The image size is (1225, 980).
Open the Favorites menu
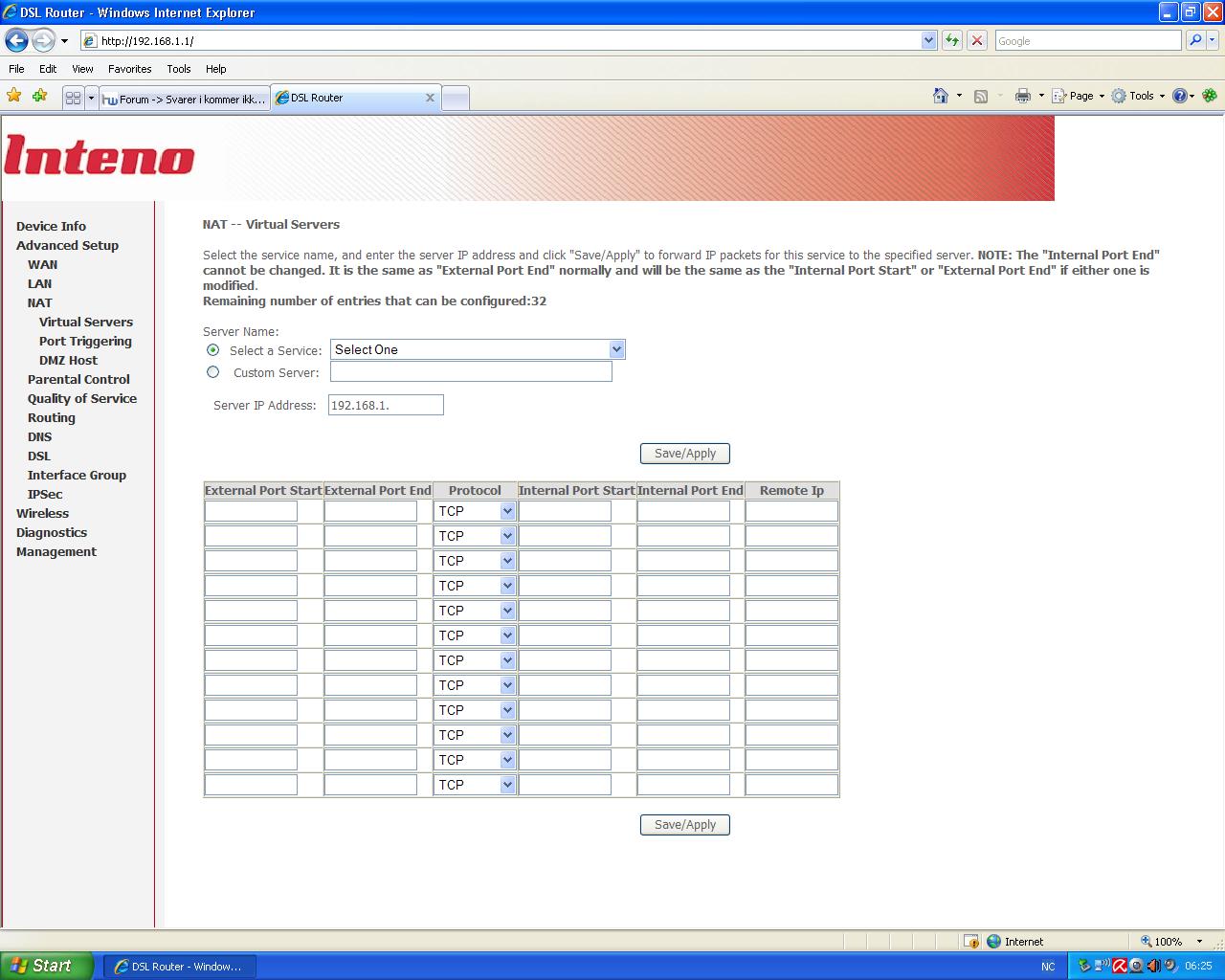(129, 69)
